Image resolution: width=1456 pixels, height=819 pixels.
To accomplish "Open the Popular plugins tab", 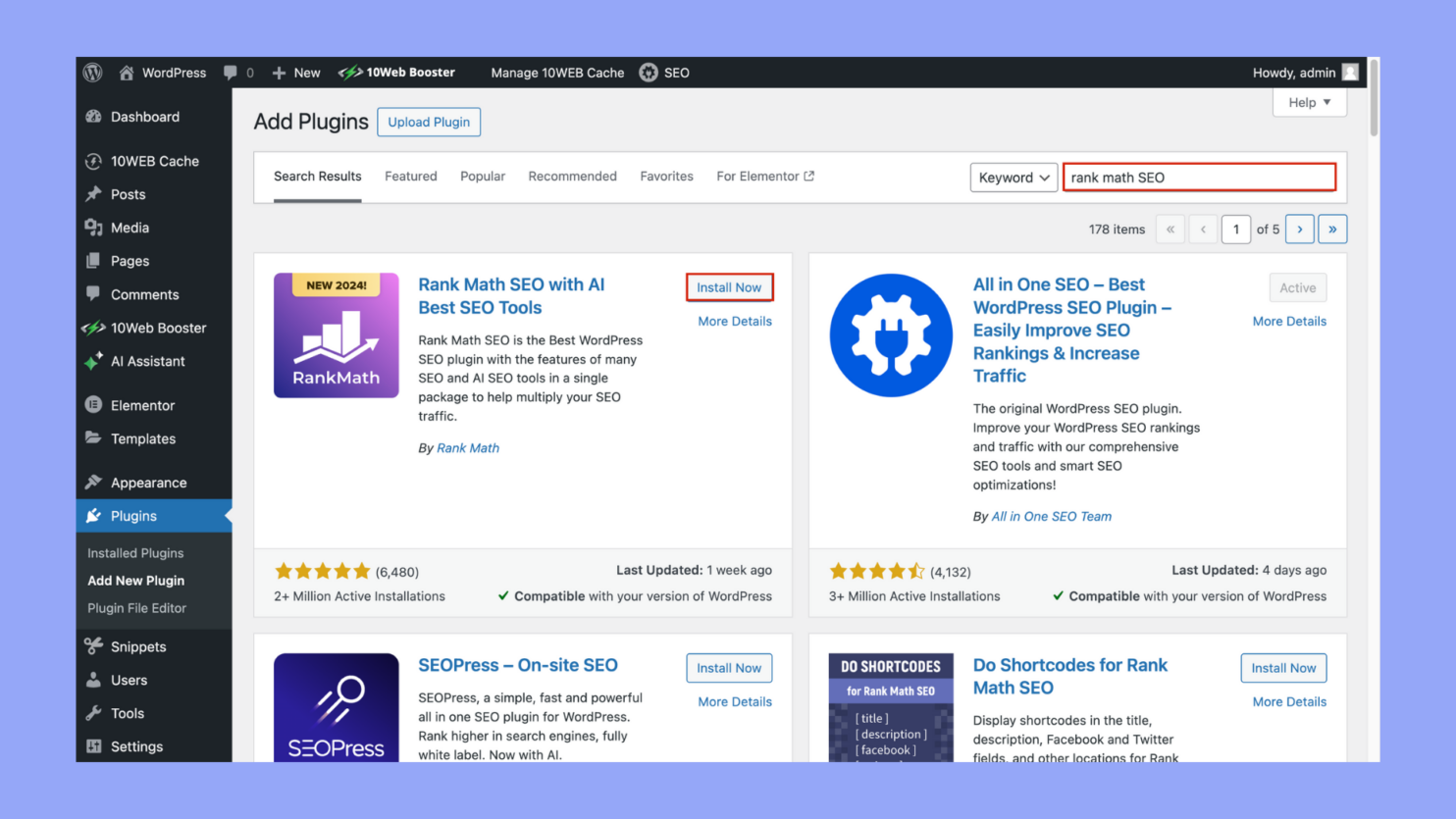I will coord(482,176).
